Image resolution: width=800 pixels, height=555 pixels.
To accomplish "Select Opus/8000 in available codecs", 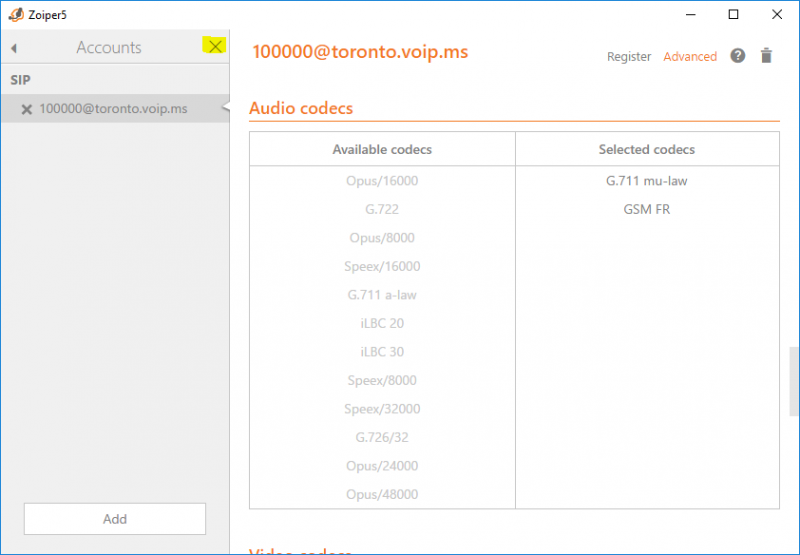I will (382, 238).
